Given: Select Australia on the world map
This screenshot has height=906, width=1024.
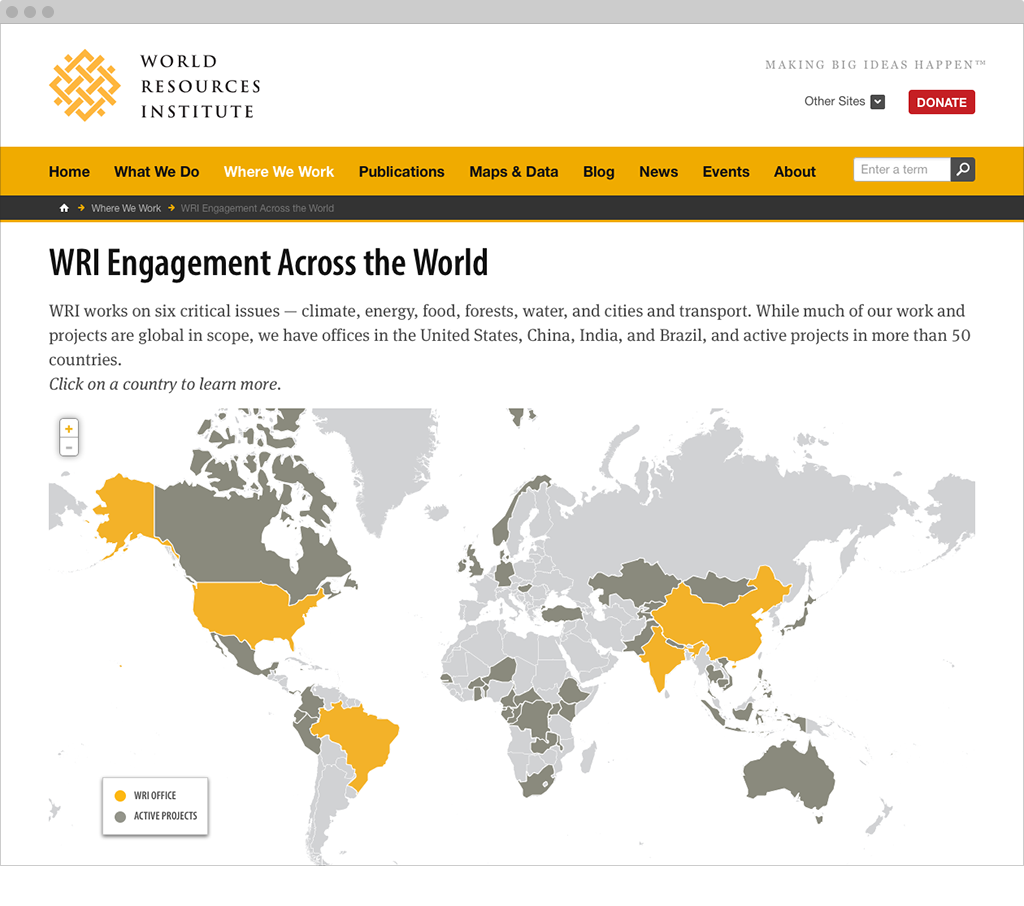Looking at the screenshot, I should (x=790, y=774).
